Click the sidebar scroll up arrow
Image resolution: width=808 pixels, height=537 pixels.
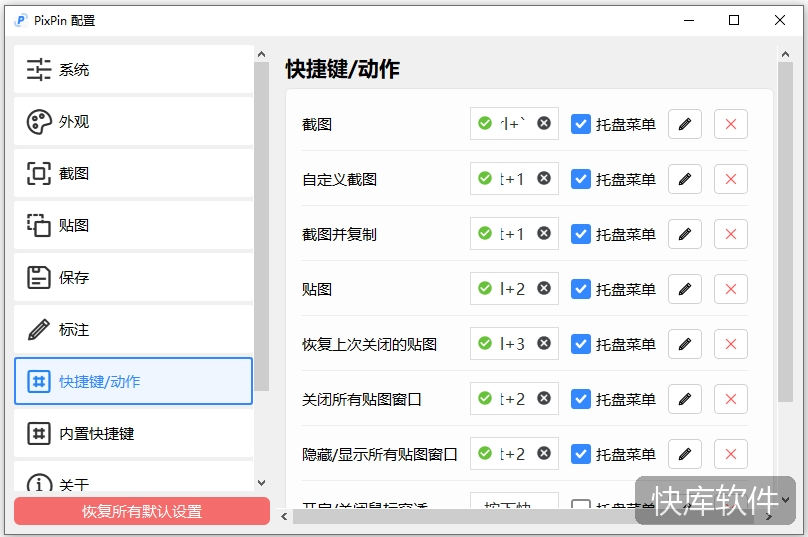pyautogui.click(x=261, y=54)
